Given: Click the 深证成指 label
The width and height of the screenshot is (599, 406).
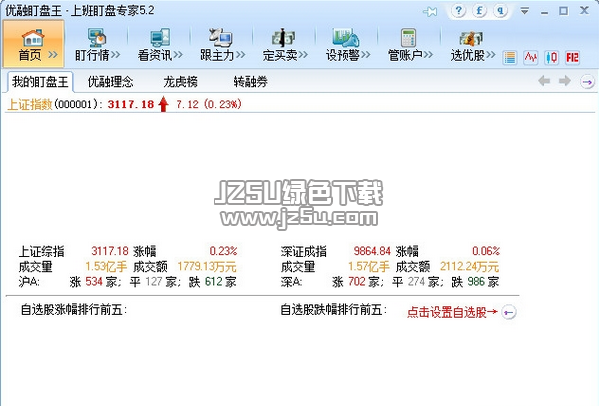Looking at the screenshot, I should 304,251.
